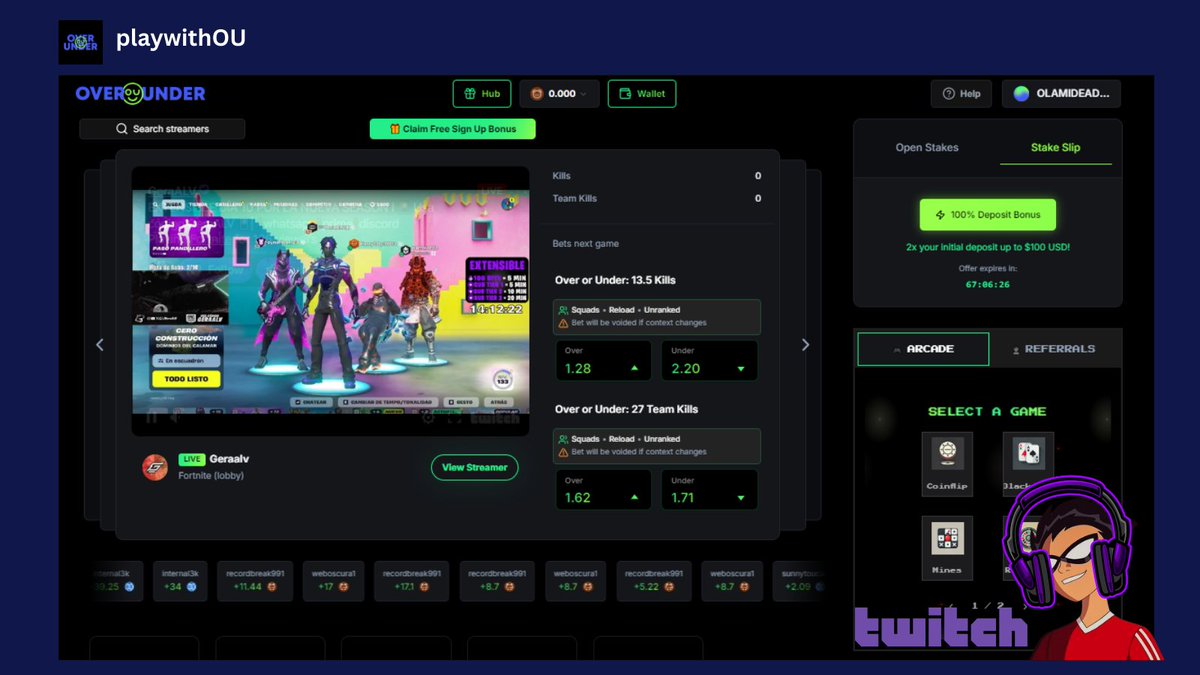The image size is (1200, 675).
Task: Select the Blackjack cards game
Action: [1028, 464]
